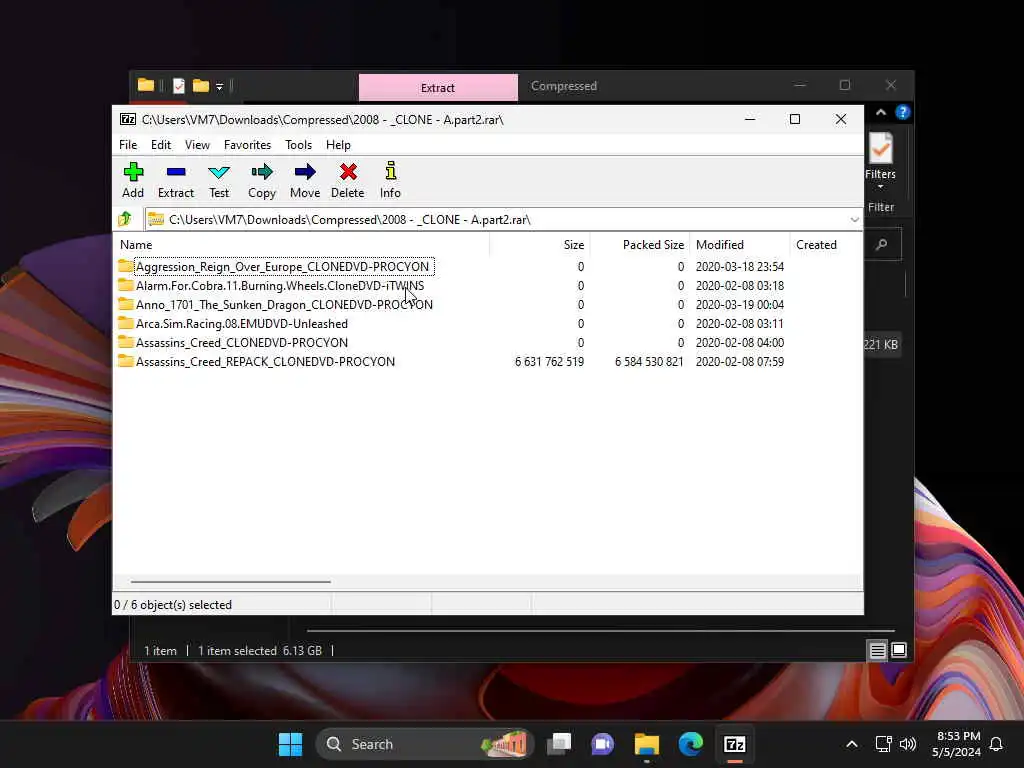Click the Explorer horizontal scrollbar
This screenshot has height=768, width=1024.
[x=600, y=631]
